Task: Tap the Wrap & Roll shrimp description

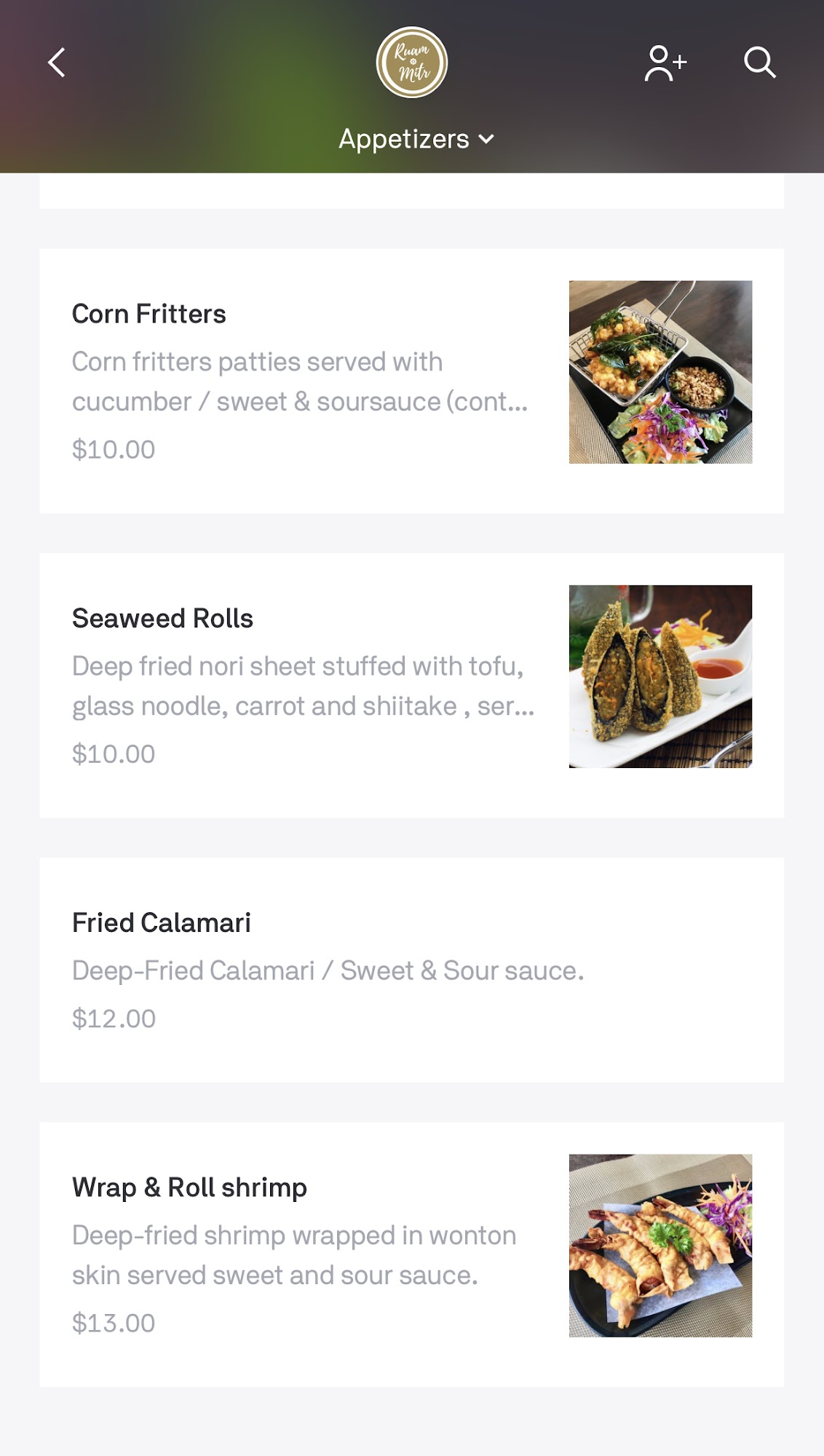Action: [x=294, y=1255]
